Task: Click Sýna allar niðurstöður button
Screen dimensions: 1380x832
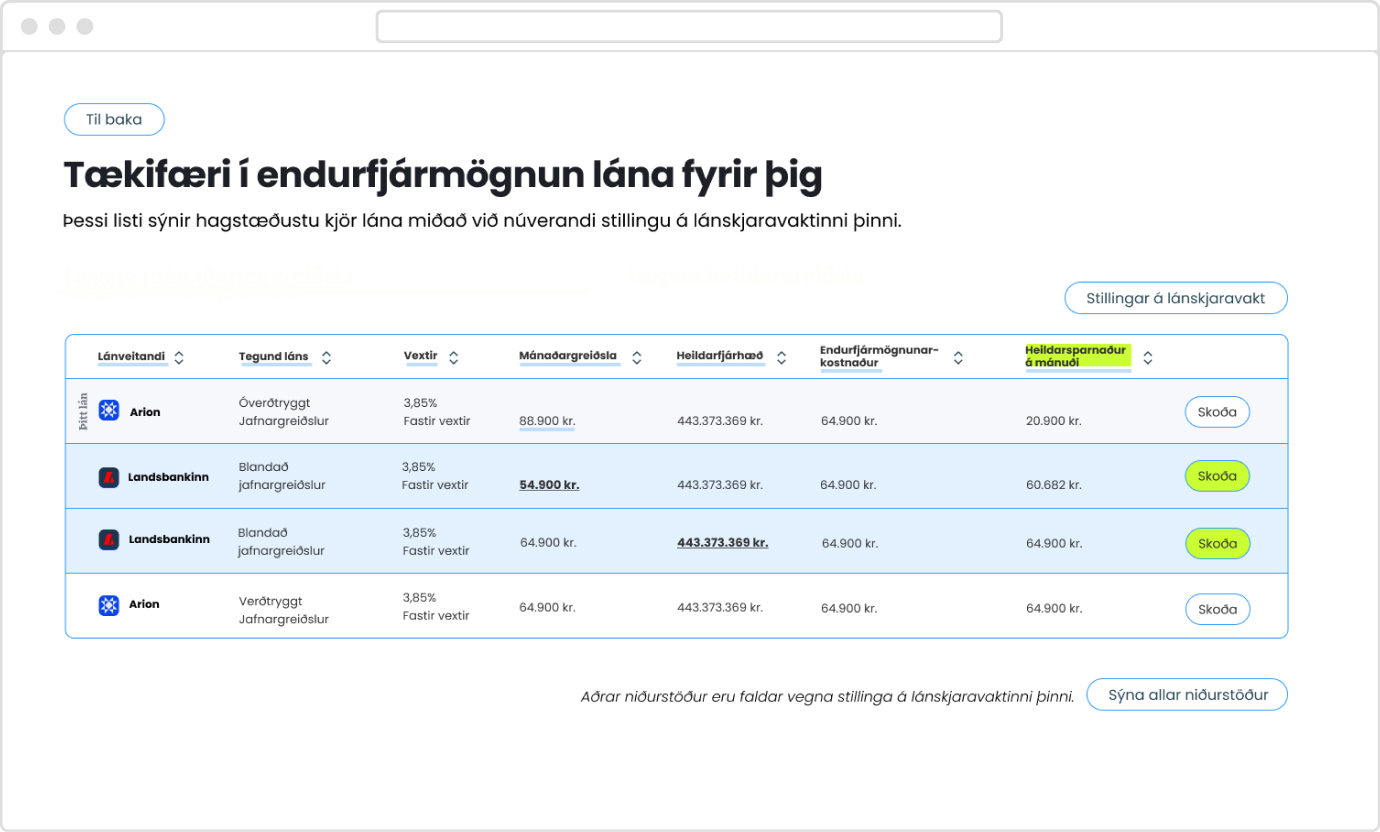Action: tap(1187, 695)
